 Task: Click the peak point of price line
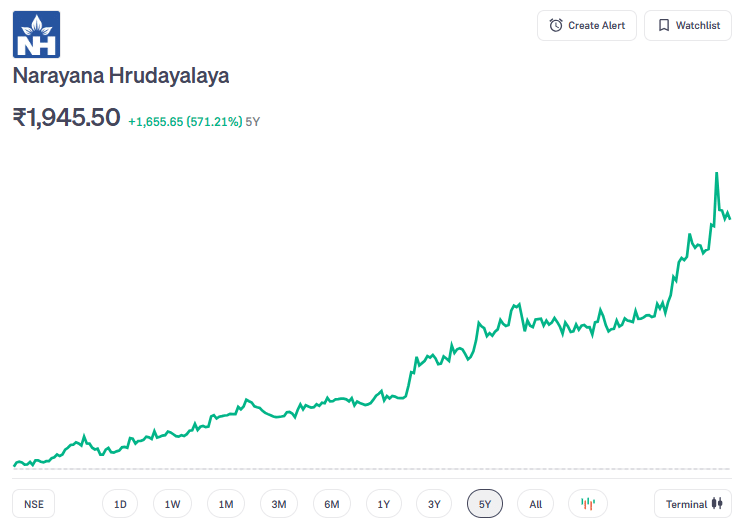717,174
